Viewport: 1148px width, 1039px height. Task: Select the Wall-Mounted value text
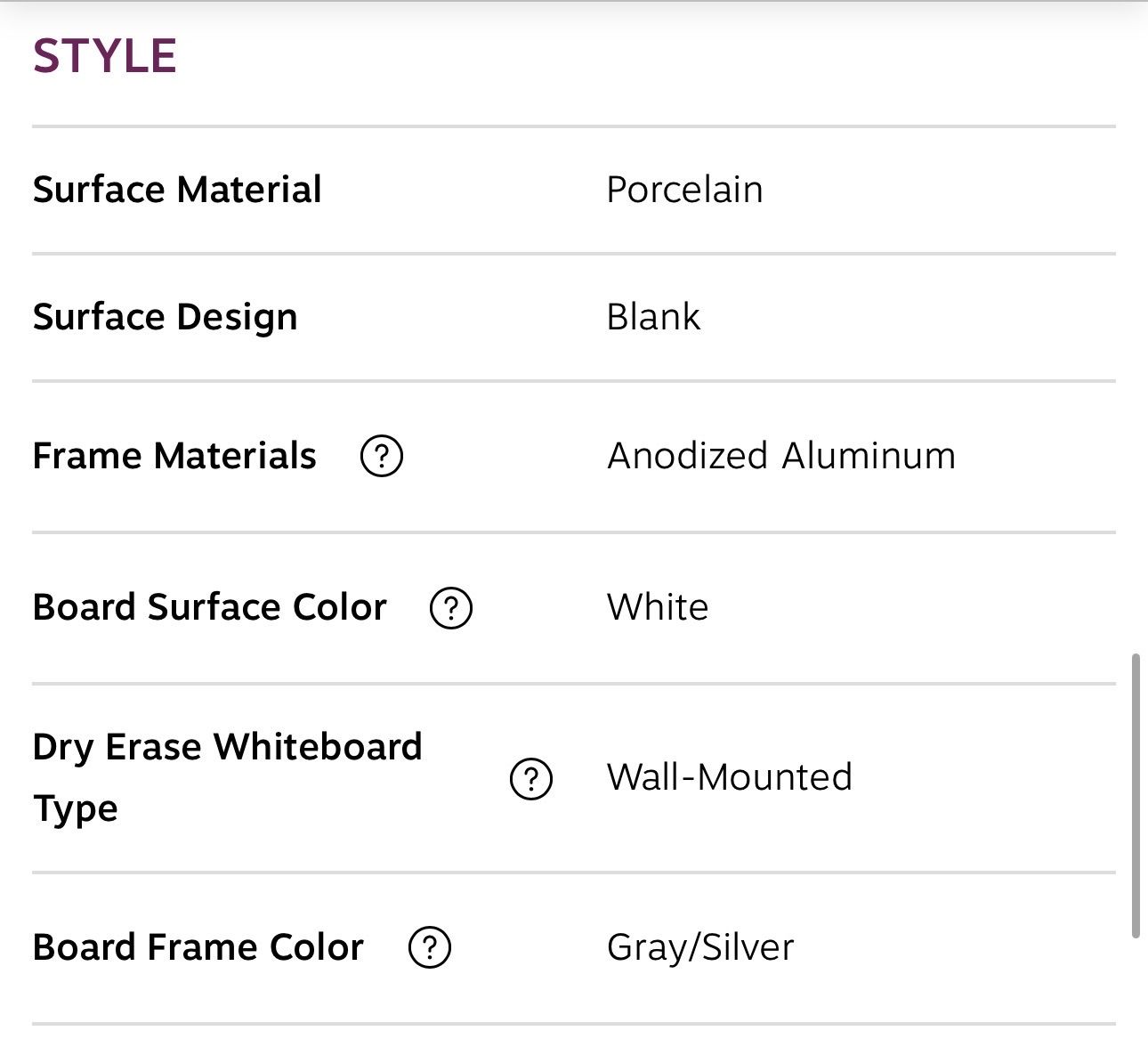(729, 777)
